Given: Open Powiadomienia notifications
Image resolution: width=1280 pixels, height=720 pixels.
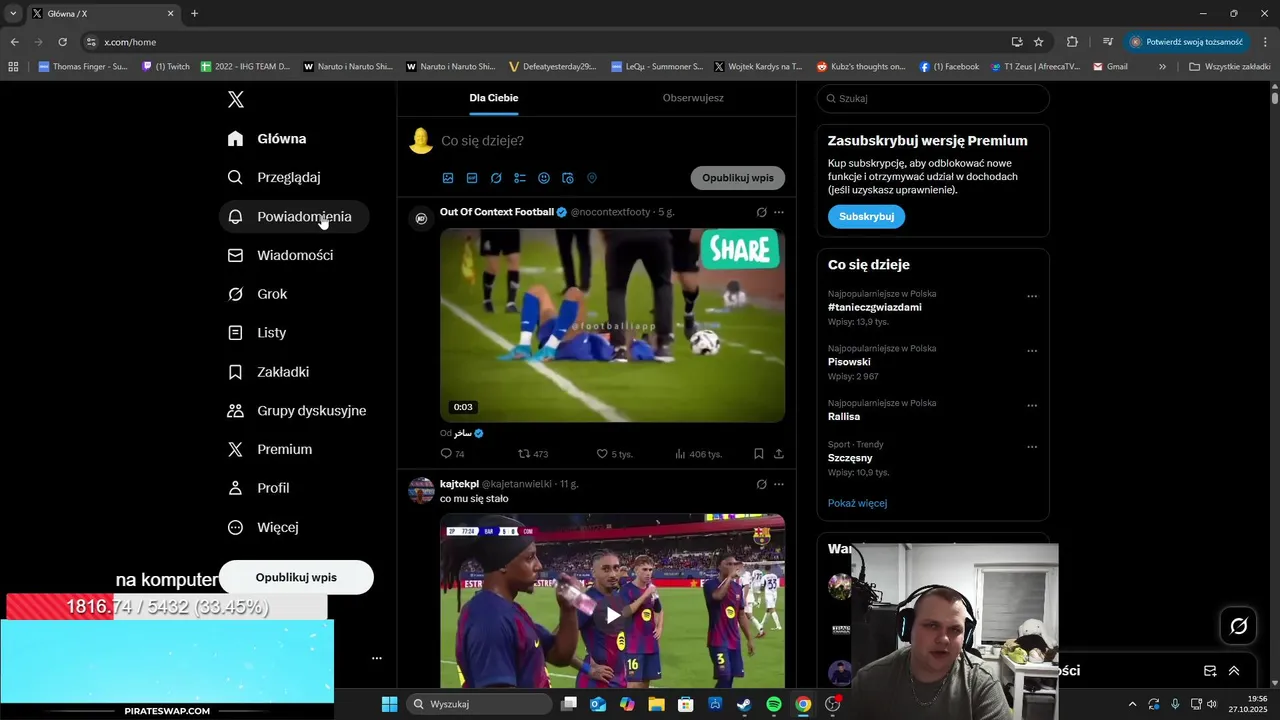Looking at the screenshot, I should click(294, 217).
